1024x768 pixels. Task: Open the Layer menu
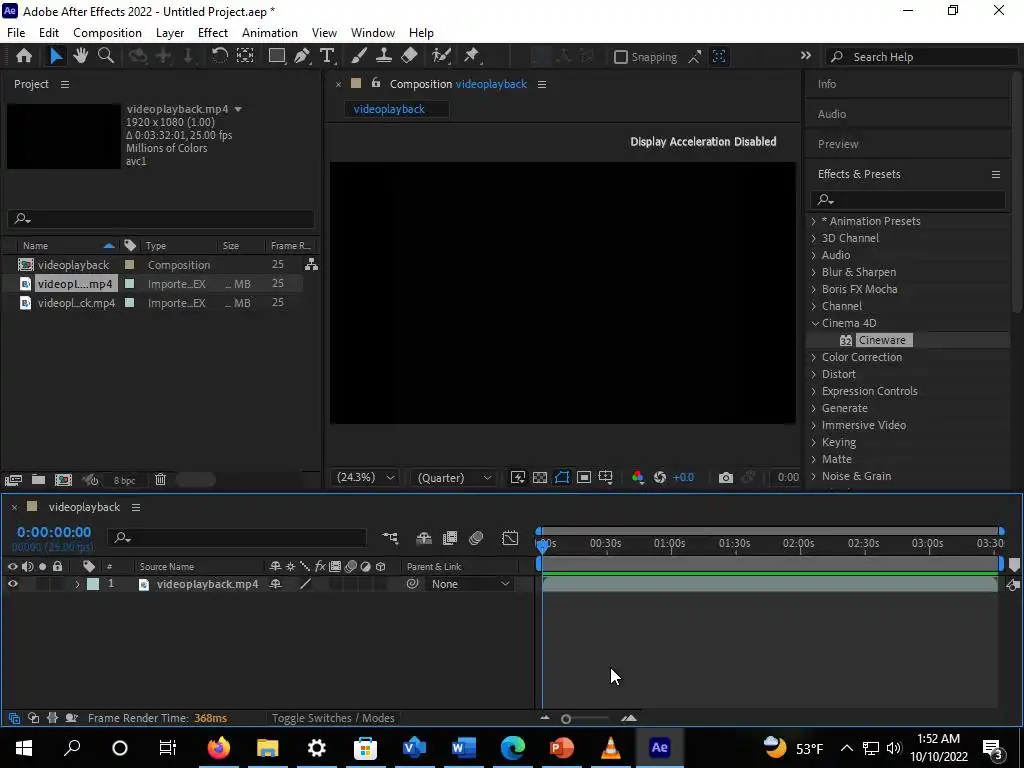click(170, 33)
